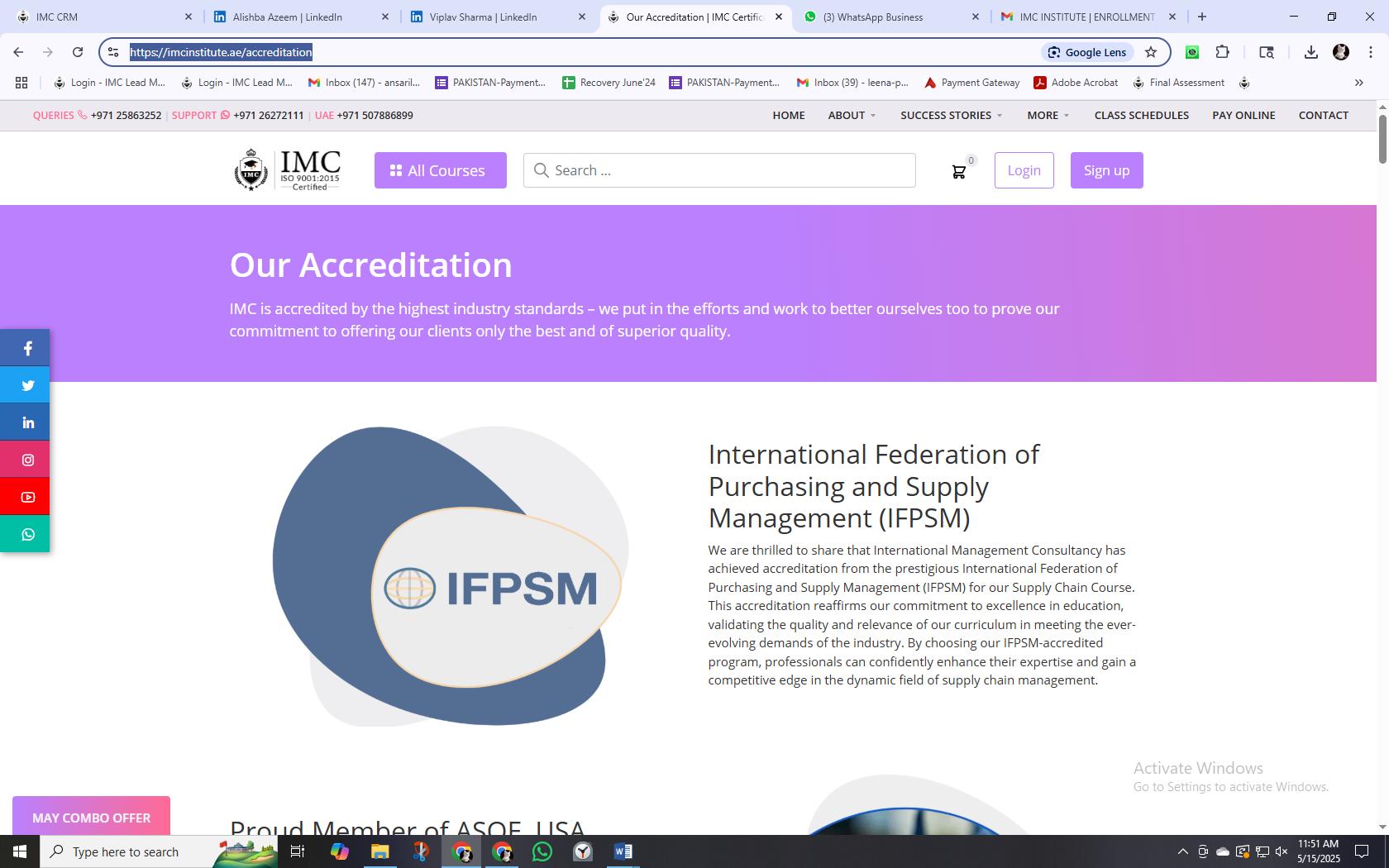Open Copilot from the taskbar
This screenshot has height=868, width=1389.
pos(340,851)
